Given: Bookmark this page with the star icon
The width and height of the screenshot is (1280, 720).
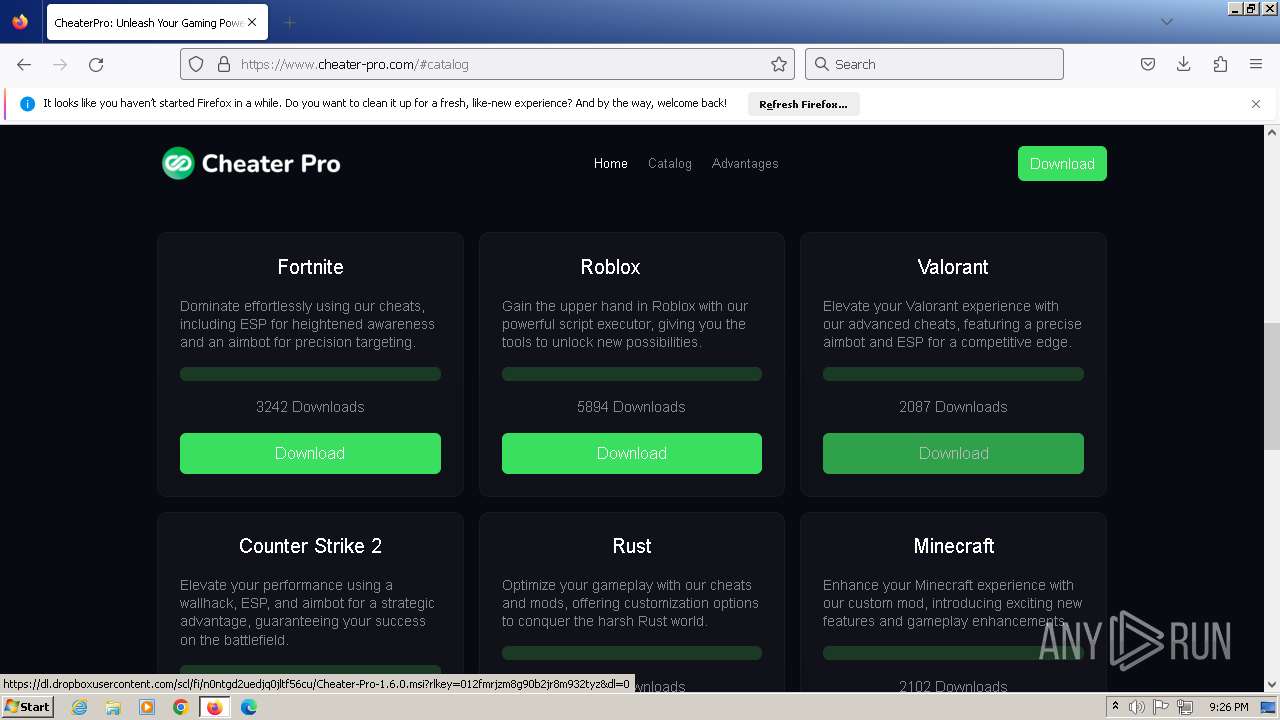Looking at the screenshot, I should (x=779, y=64).
